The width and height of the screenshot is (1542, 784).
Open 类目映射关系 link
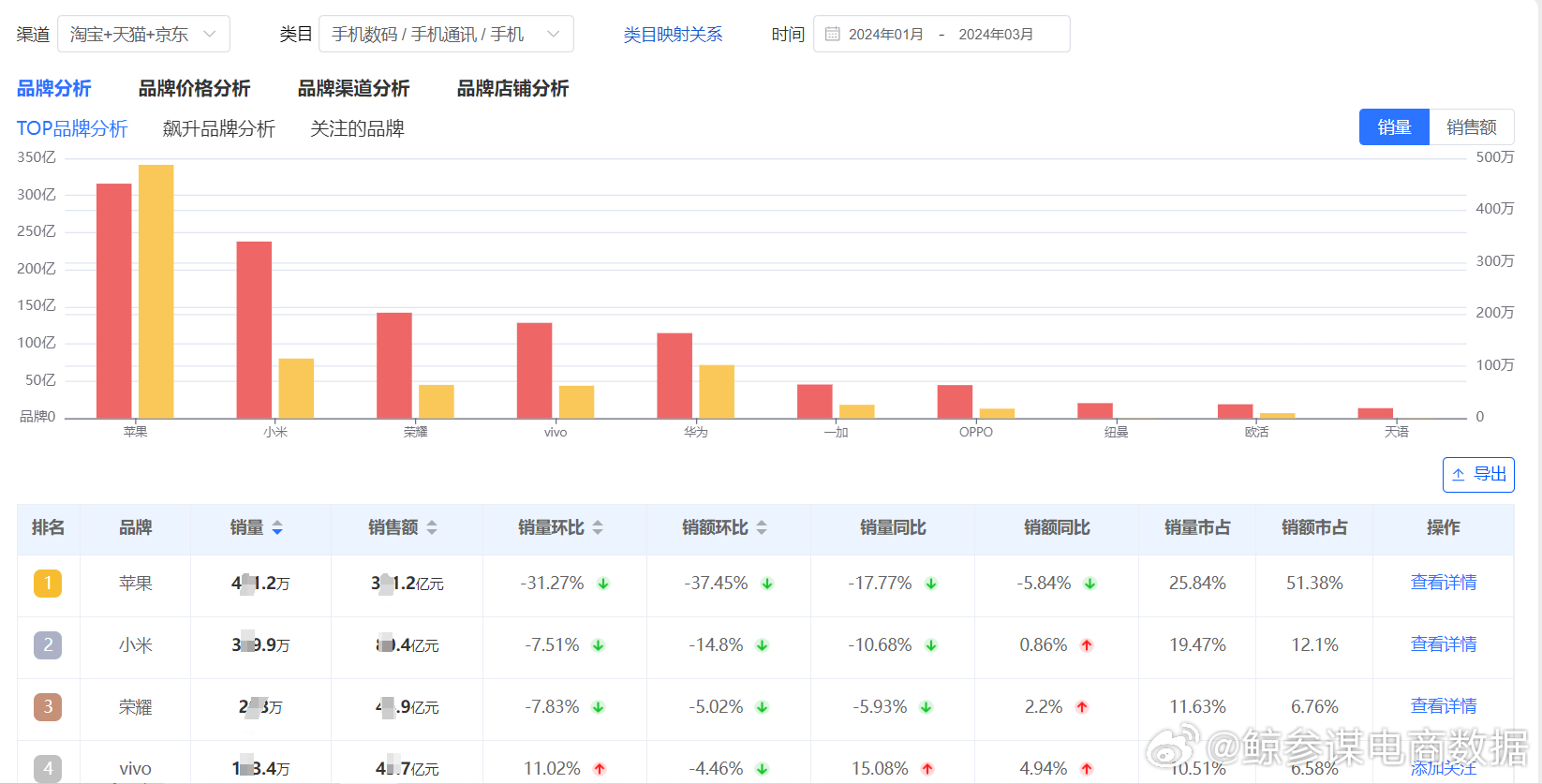point(673,34)
